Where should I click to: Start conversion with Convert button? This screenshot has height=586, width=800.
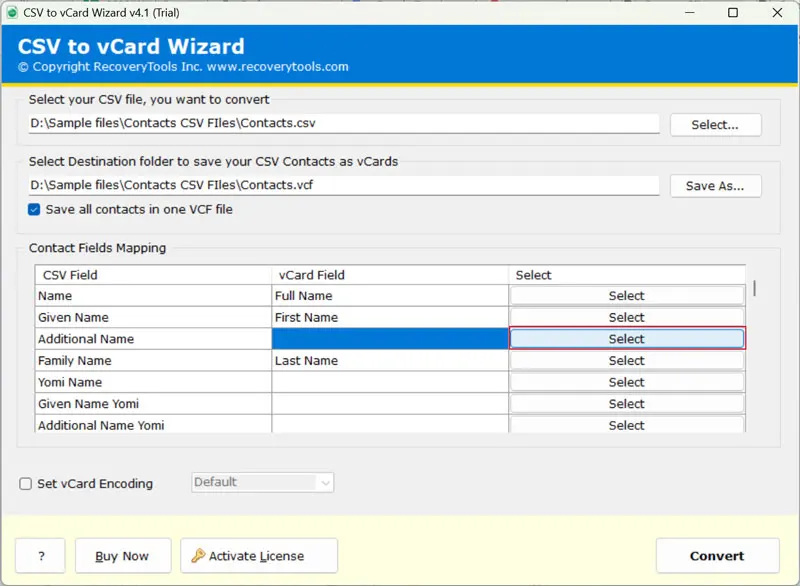(717, 556)
